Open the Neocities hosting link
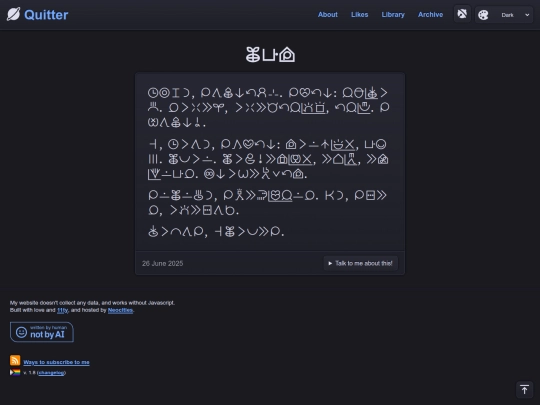 pos(120,310)
